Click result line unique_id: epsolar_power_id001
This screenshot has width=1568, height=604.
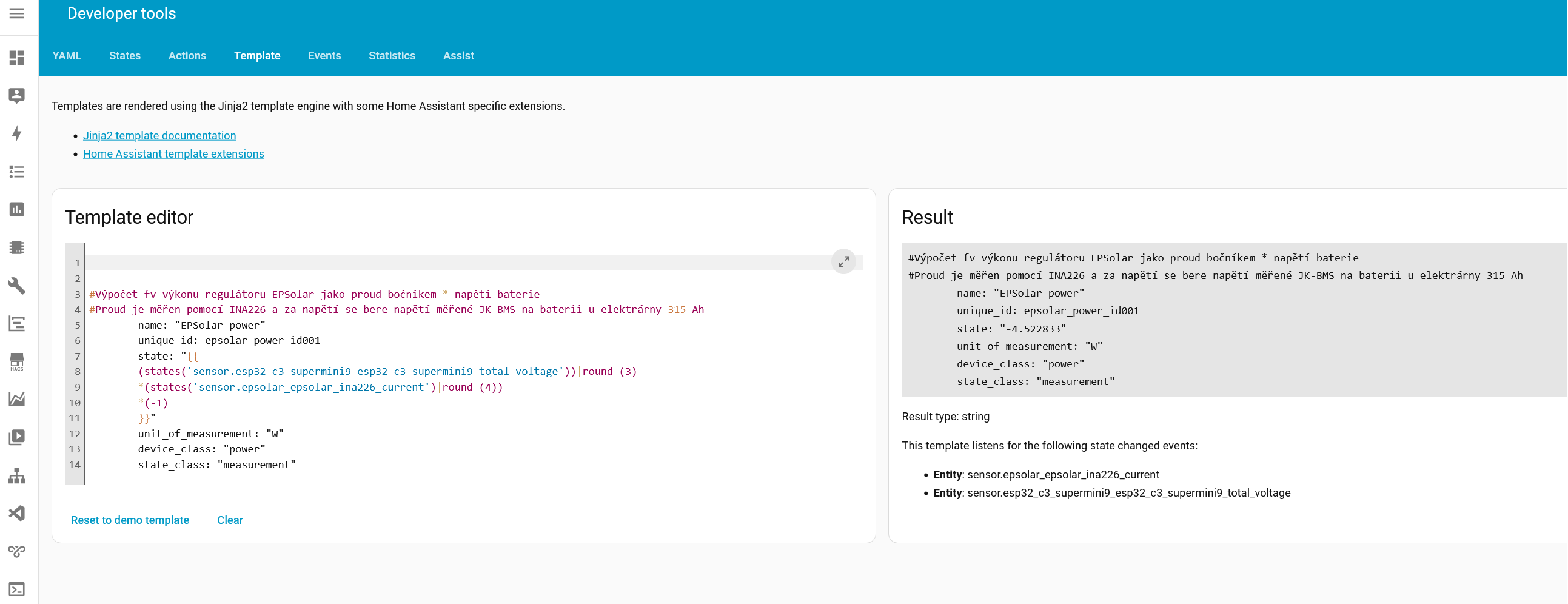click(x=1048, y=310)
